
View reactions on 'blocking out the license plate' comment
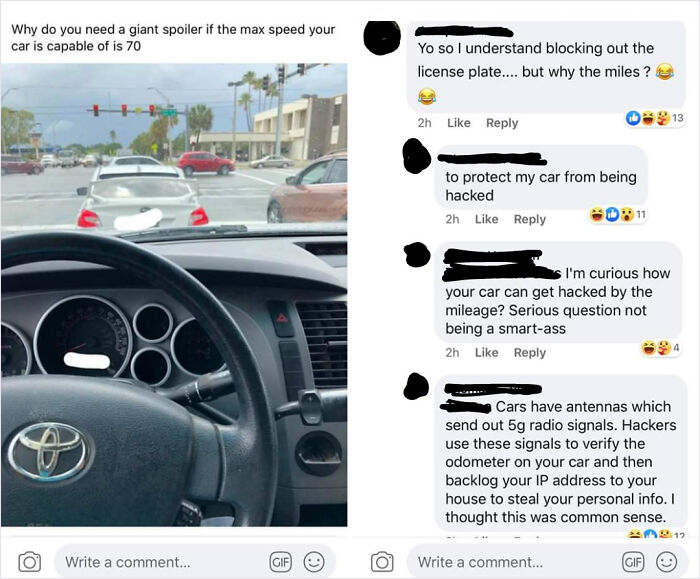654,118
